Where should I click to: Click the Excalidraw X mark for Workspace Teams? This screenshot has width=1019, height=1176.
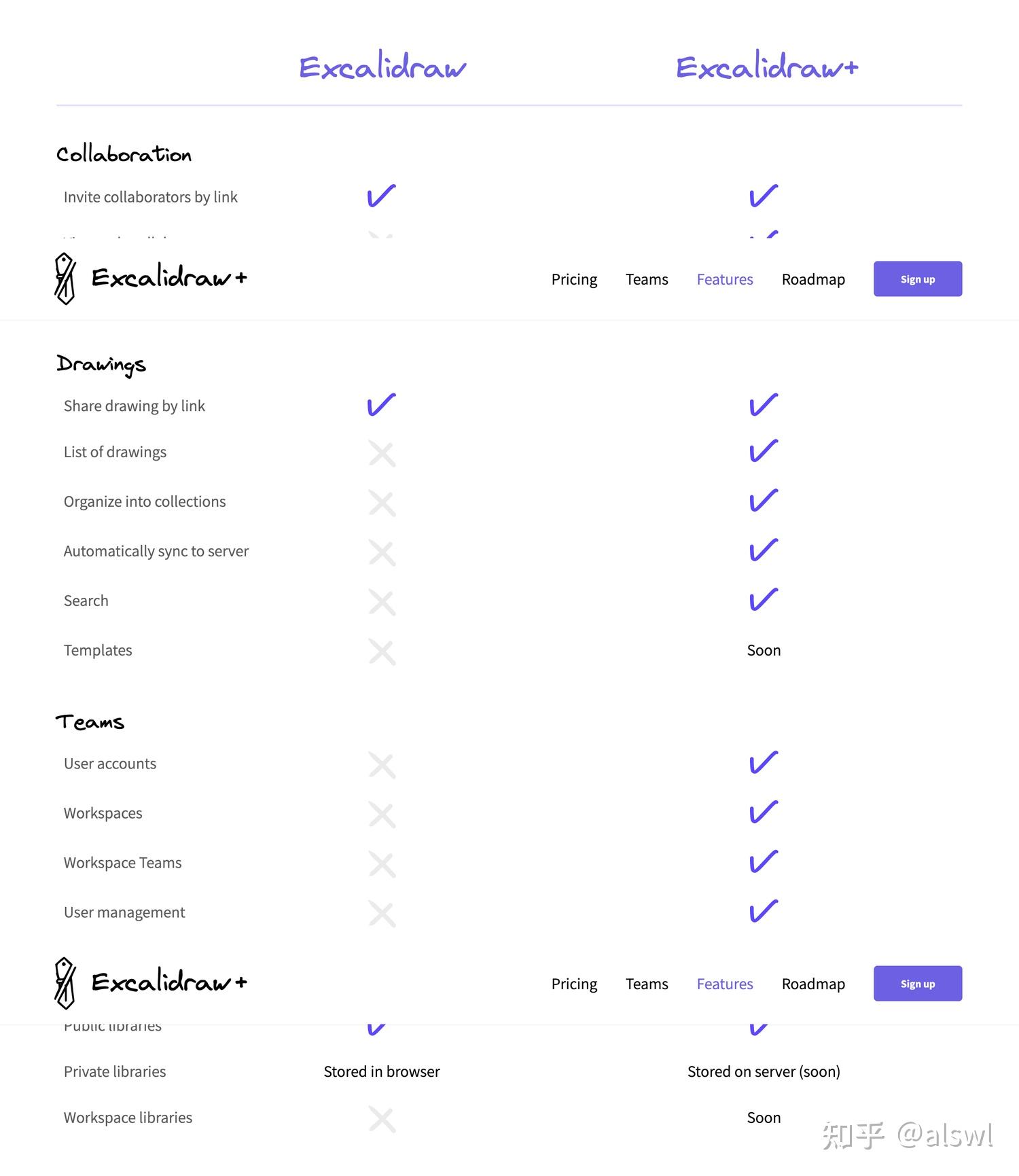[382, 864]
